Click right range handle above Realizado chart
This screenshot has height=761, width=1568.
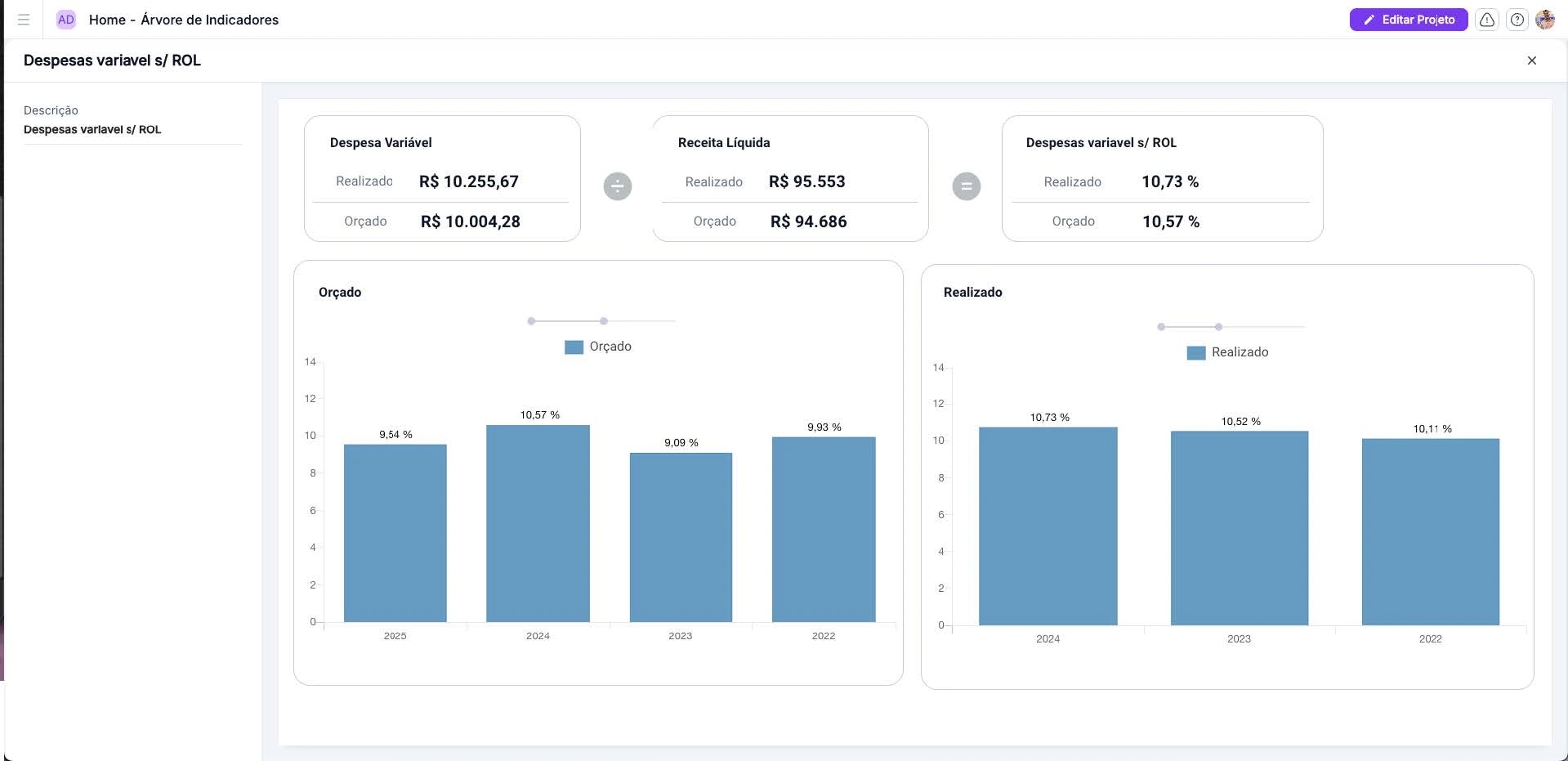(1218, 327)
